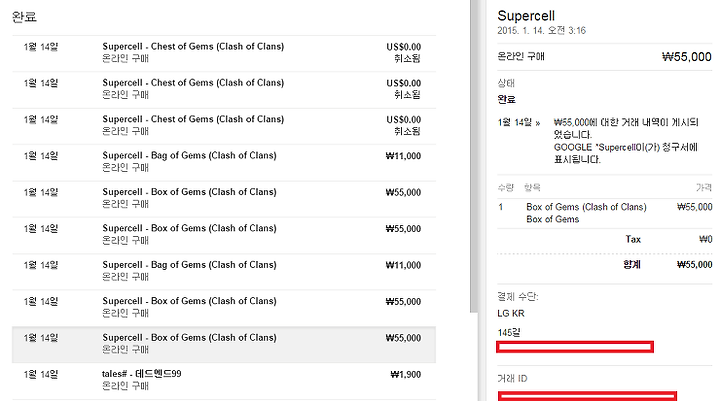
Task: Click the ₩1,900 amount in the list
Action: point(405,374)
